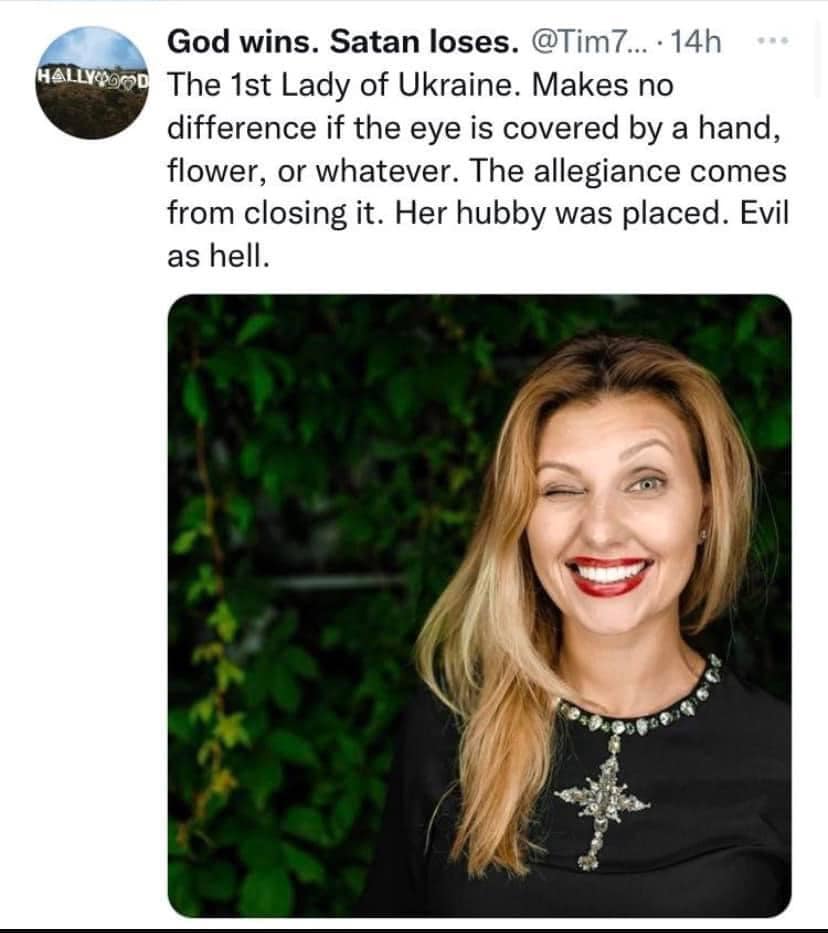
Task: Click the @Tim7... username handle
Action: pyautogui.click(x=590, y=42)
